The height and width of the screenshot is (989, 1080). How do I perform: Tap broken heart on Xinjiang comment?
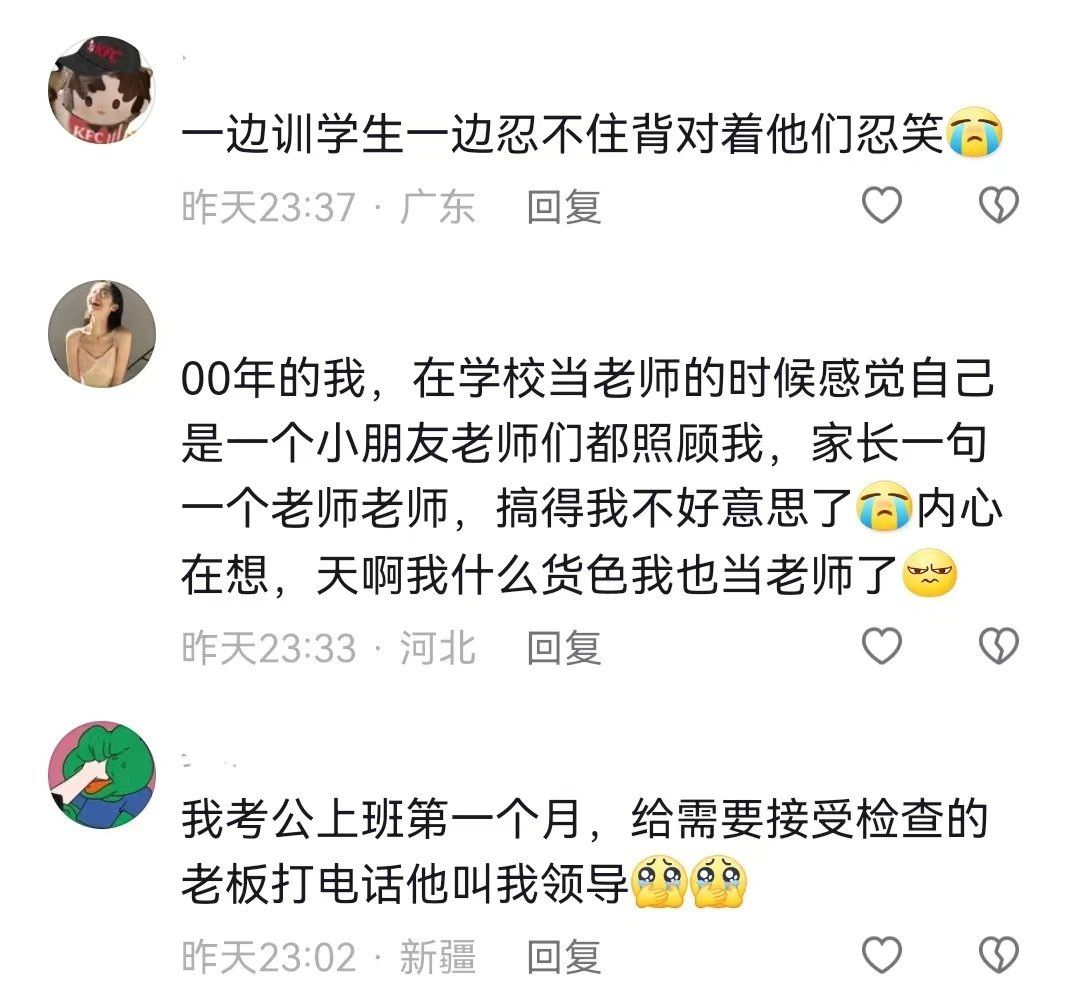click(x=999, y=955)
